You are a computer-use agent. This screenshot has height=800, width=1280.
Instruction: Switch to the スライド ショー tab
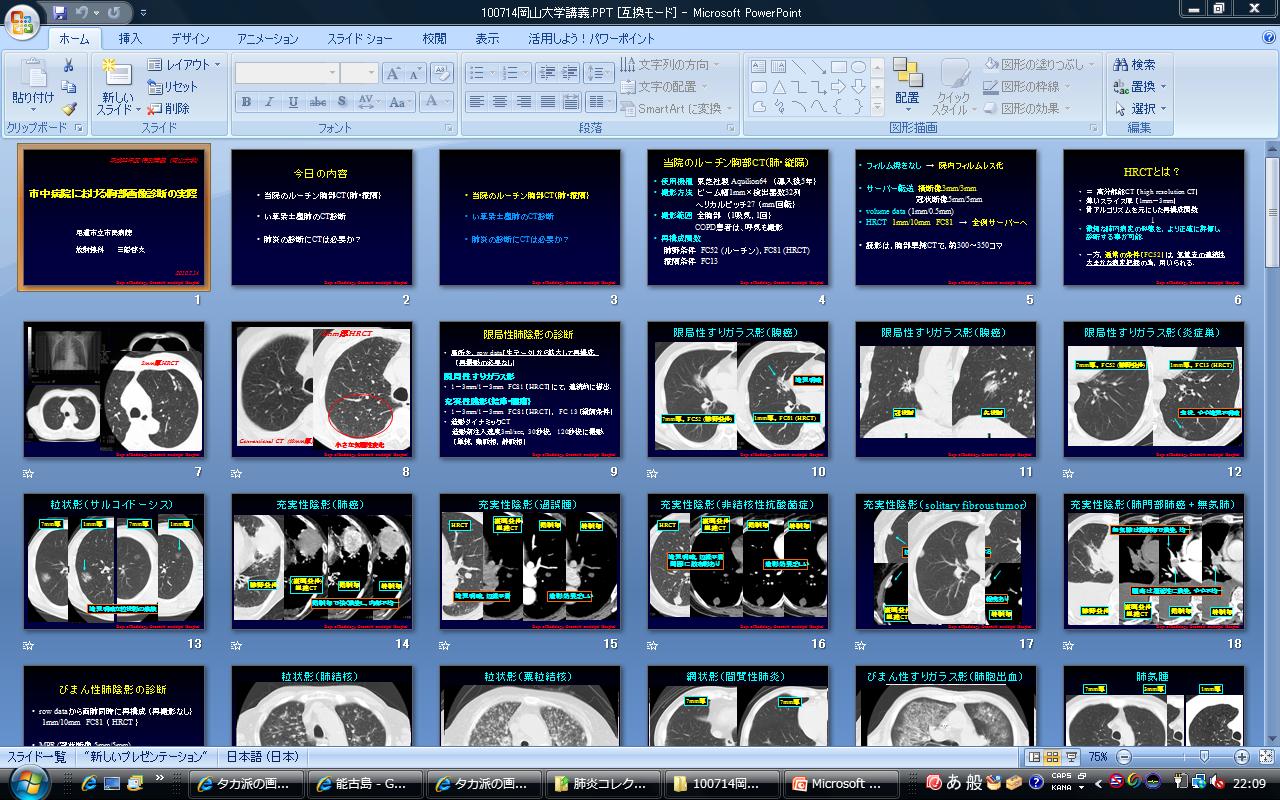[x=360, y=39]
